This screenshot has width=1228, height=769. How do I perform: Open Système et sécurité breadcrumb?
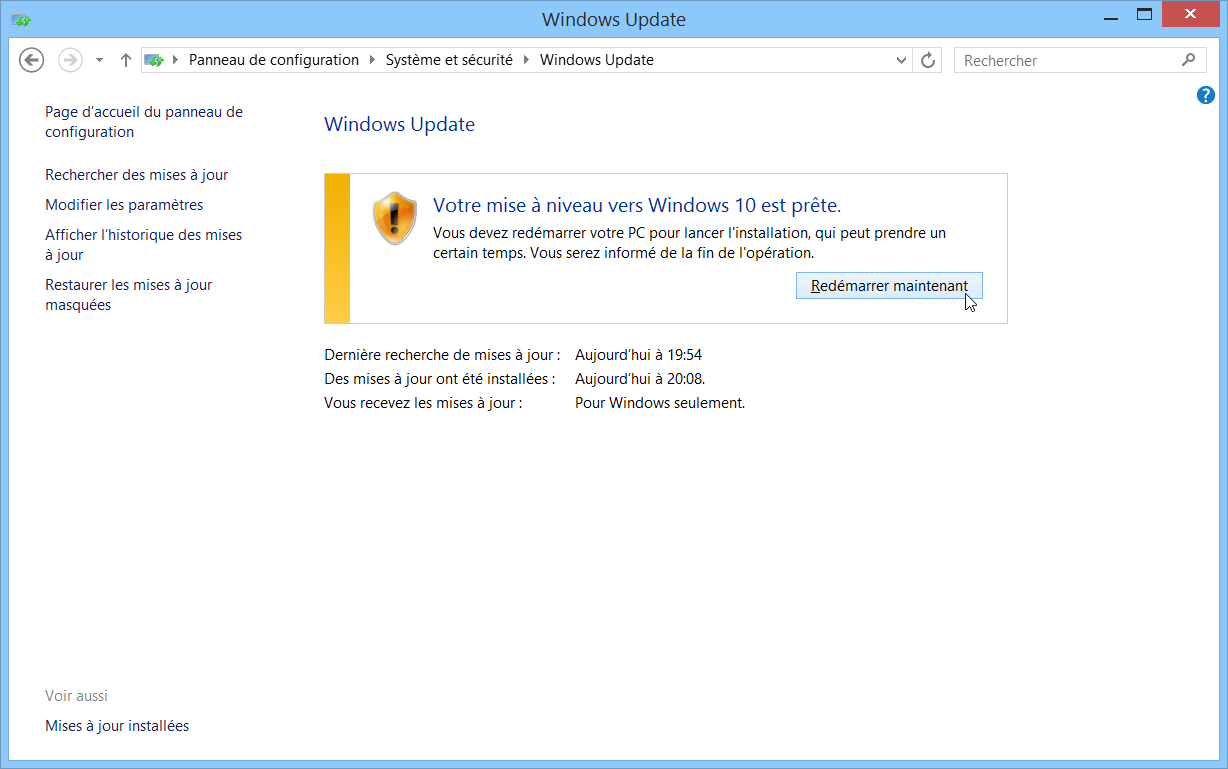pyautogui.click(x=449, y=60)
